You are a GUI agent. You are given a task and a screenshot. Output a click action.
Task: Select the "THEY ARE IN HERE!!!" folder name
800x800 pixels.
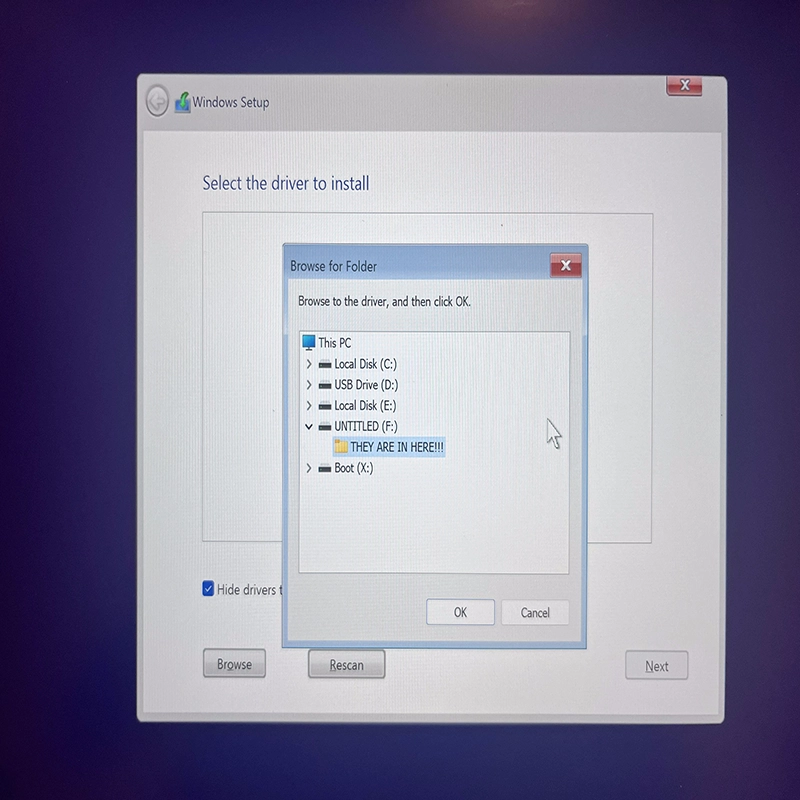[397, 447]
